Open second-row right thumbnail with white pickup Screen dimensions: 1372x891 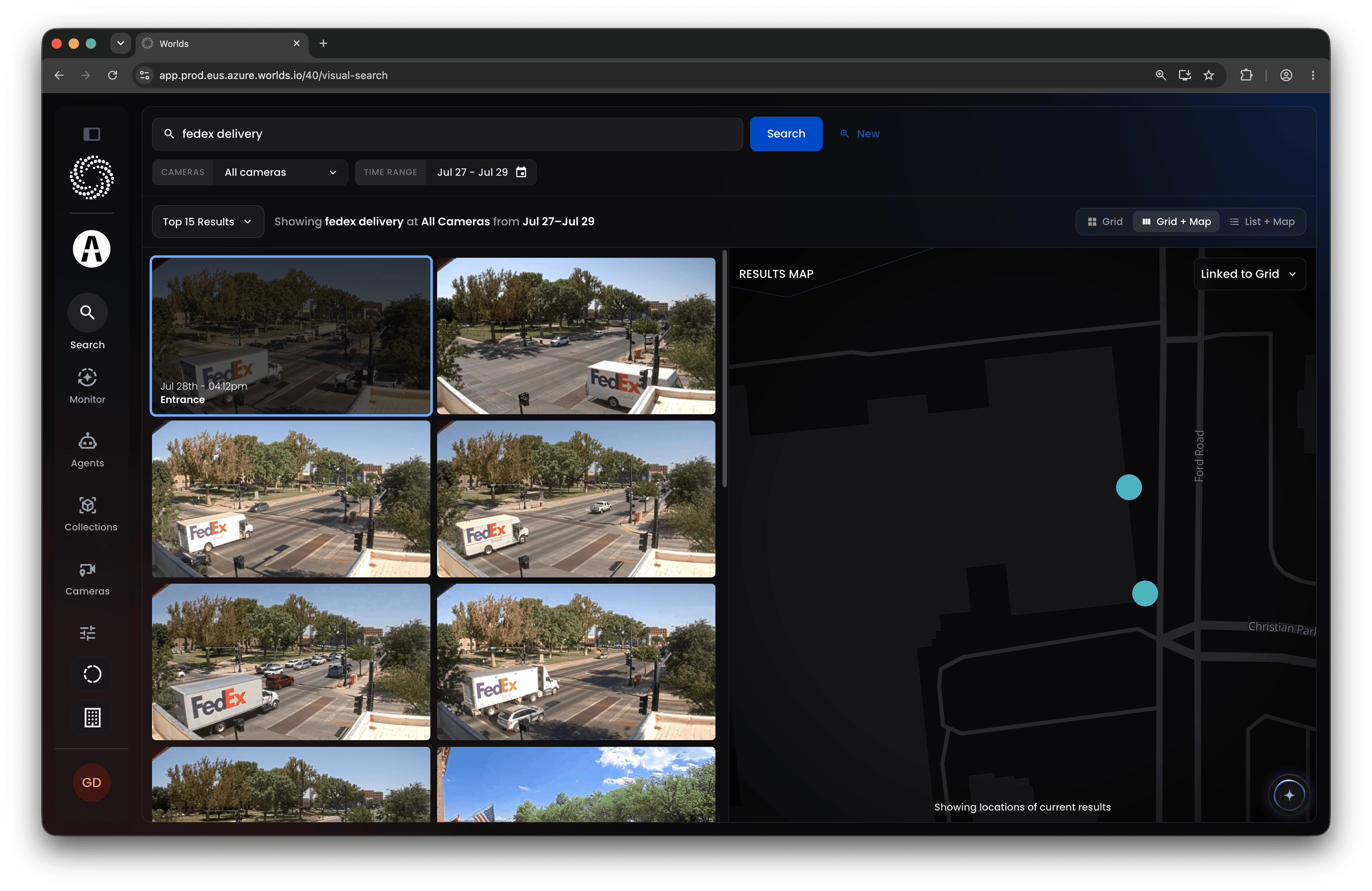click(x=576, y=499)
